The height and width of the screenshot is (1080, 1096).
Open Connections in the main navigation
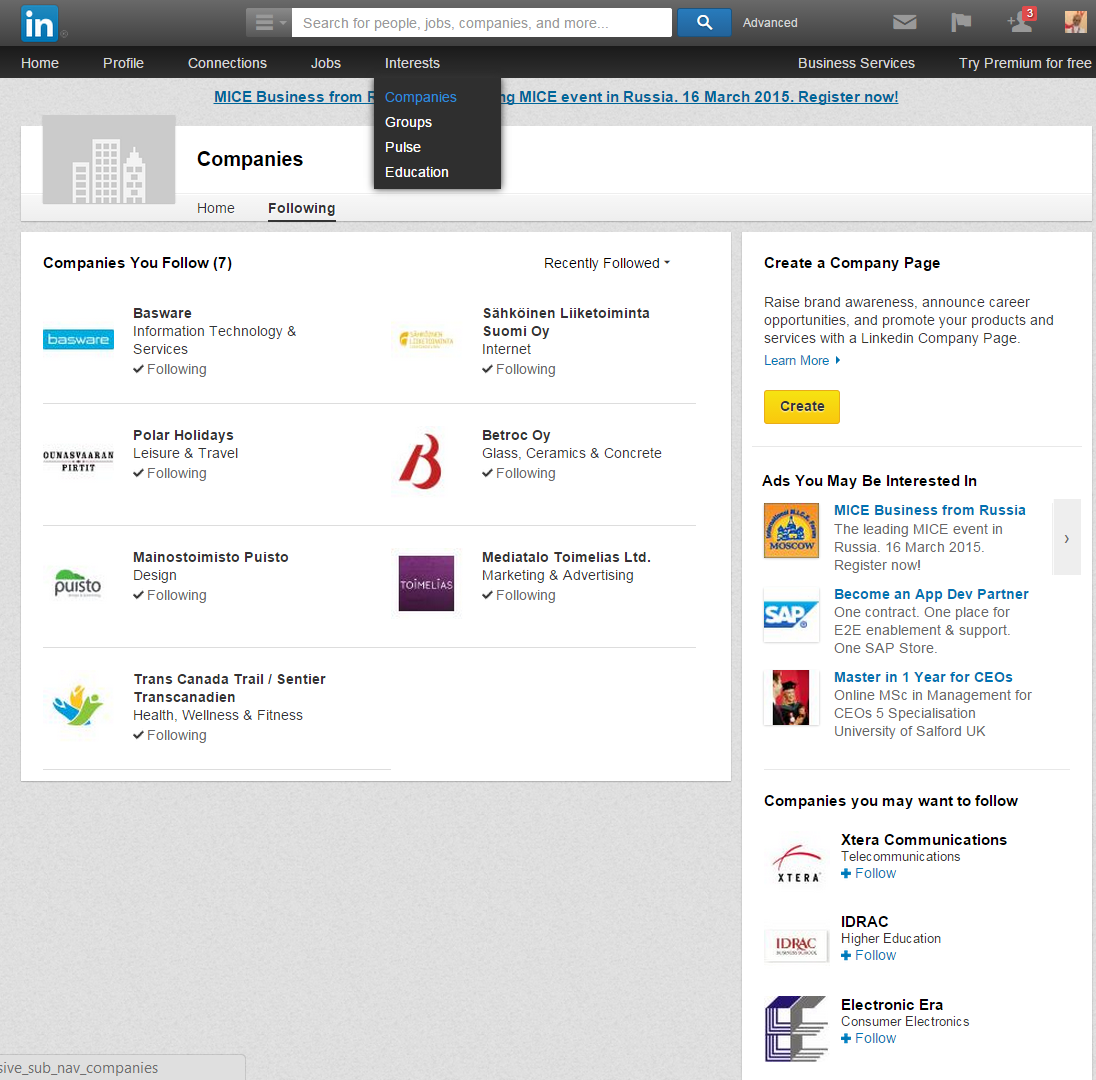click(x=227, y=63)
